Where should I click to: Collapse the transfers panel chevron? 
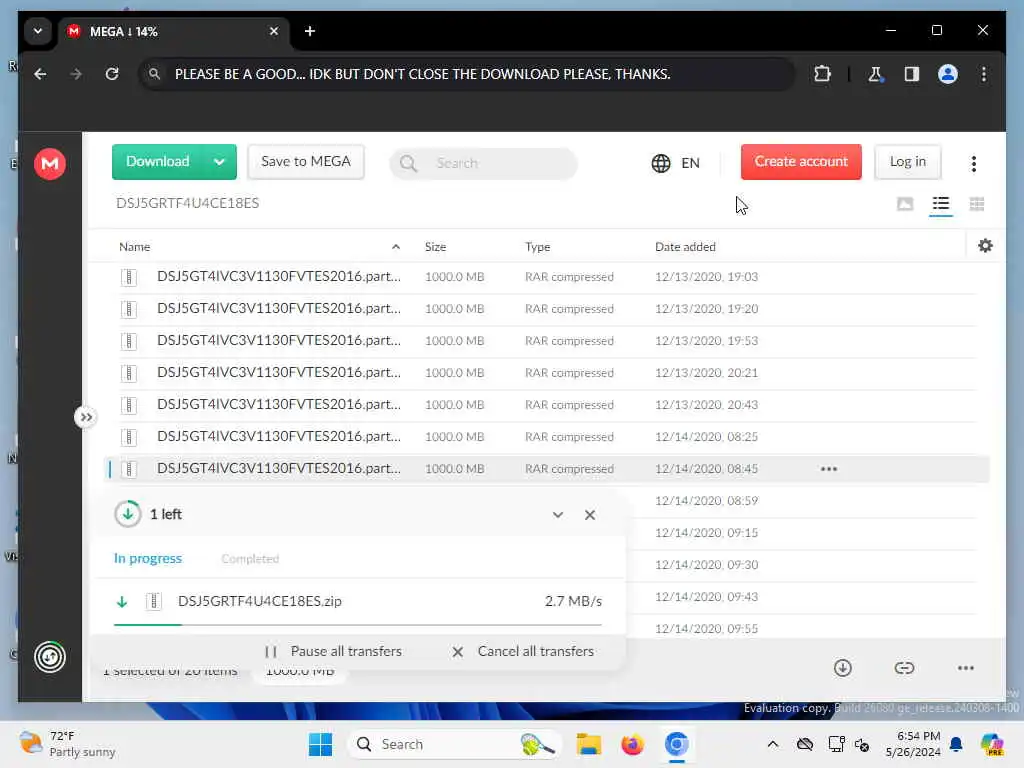pyautogui.click(x=558, y=515)
